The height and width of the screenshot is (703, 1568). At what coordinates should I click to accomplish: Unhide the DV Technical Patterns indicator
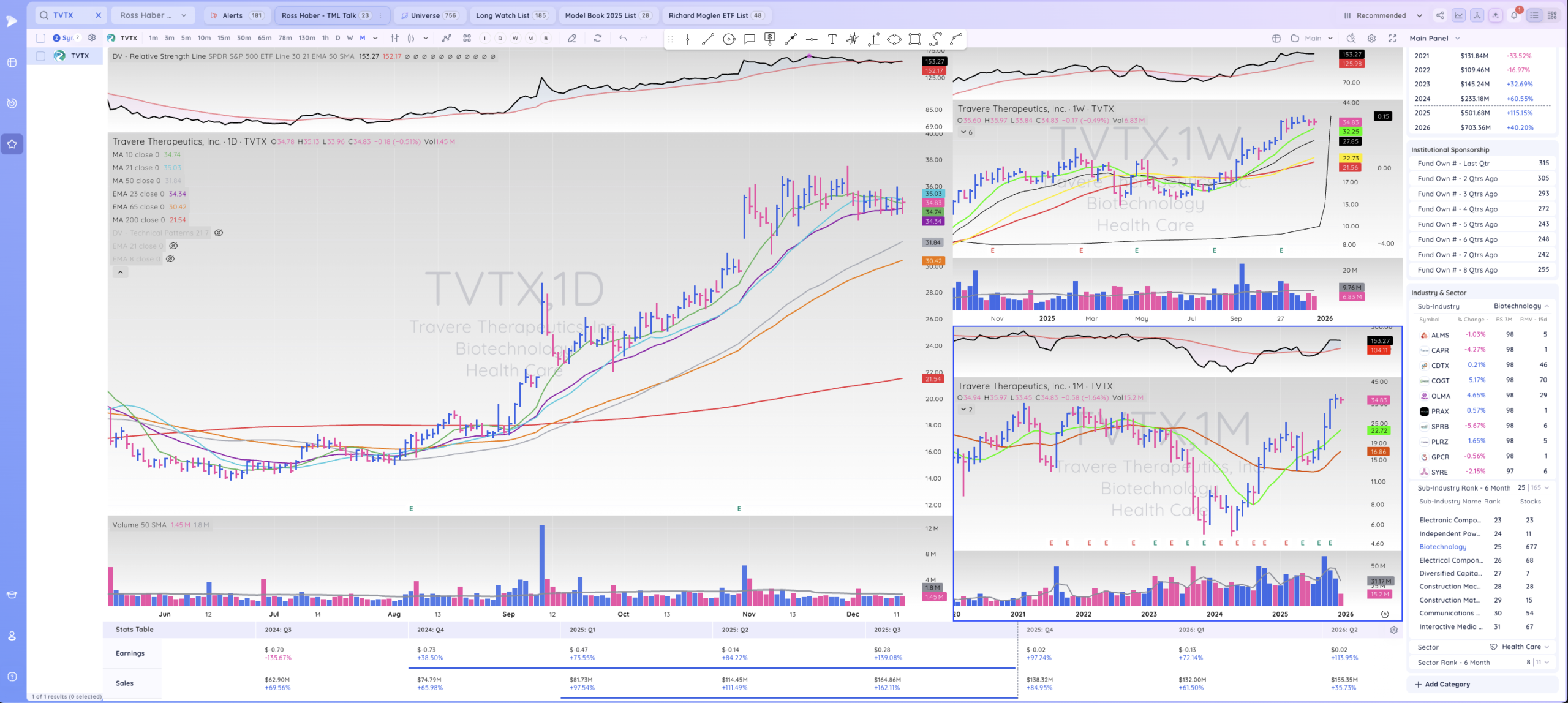pyautogui.click(x=219, y=233)
